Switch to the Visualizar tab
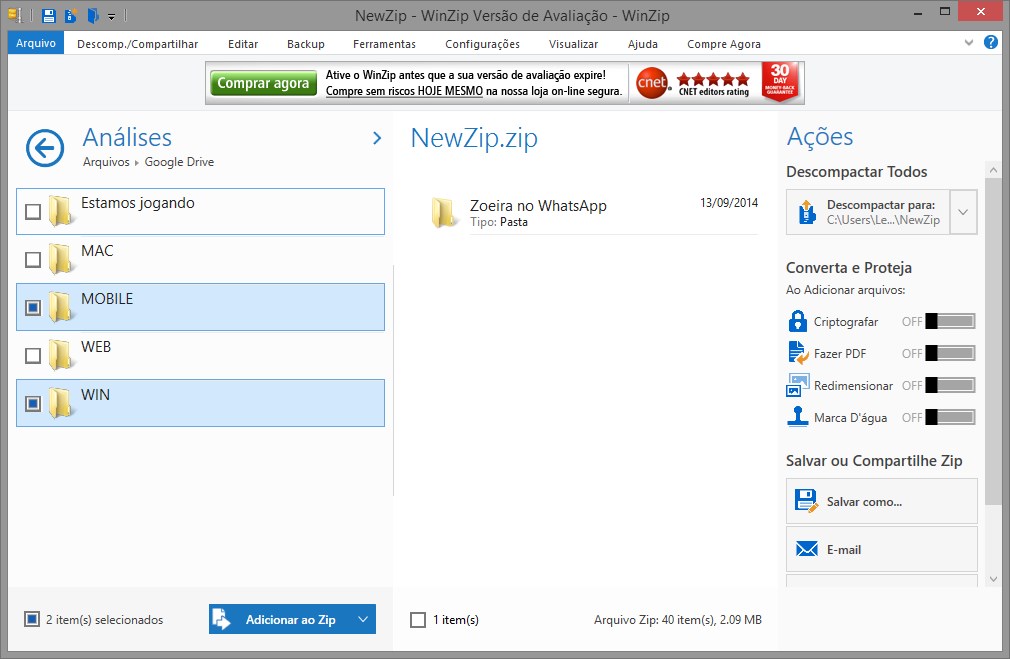Screen dimensions: 1010x659 click(573, 44)
